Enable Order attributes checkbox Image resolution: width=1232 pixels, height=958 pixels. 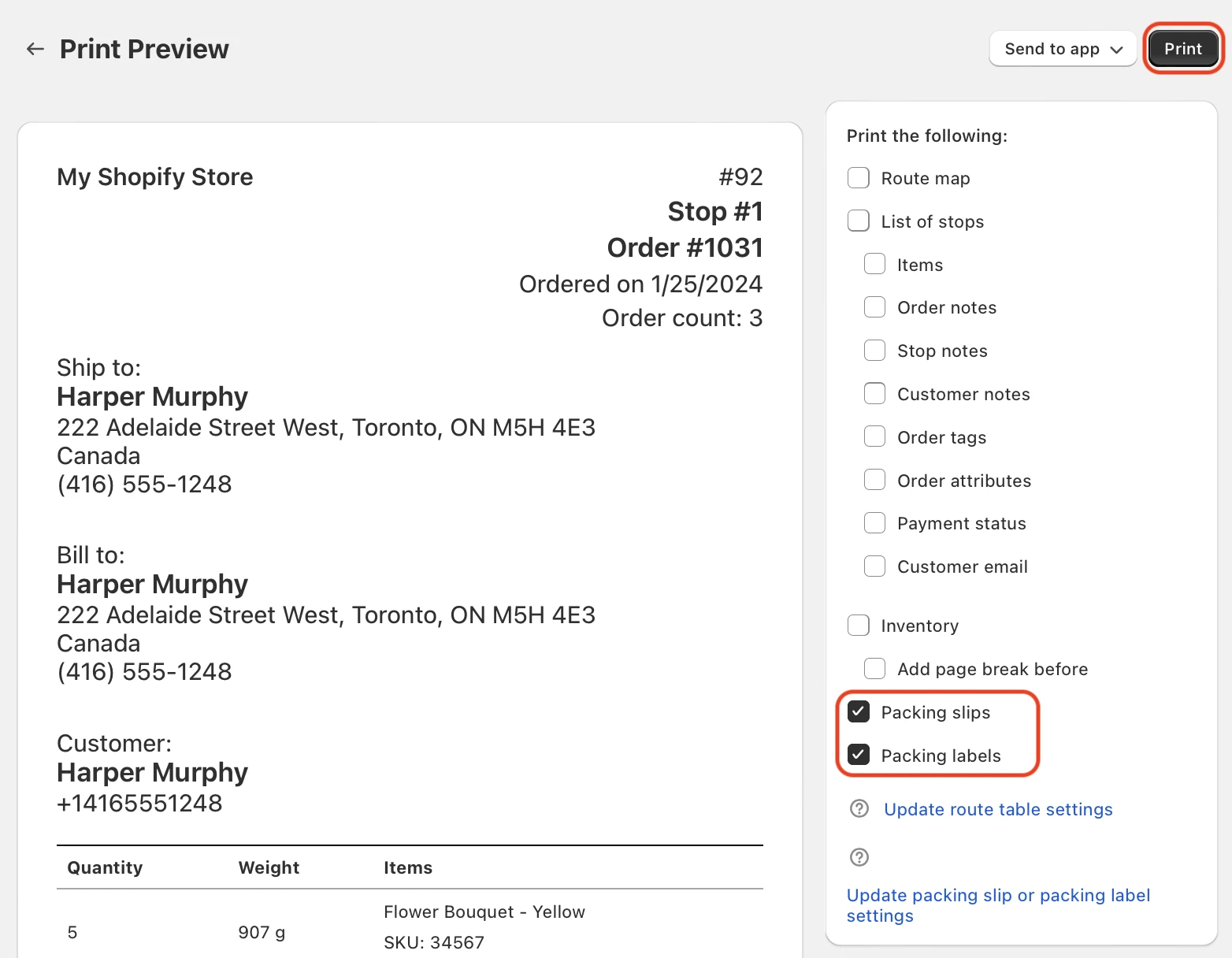click(875, 480)
